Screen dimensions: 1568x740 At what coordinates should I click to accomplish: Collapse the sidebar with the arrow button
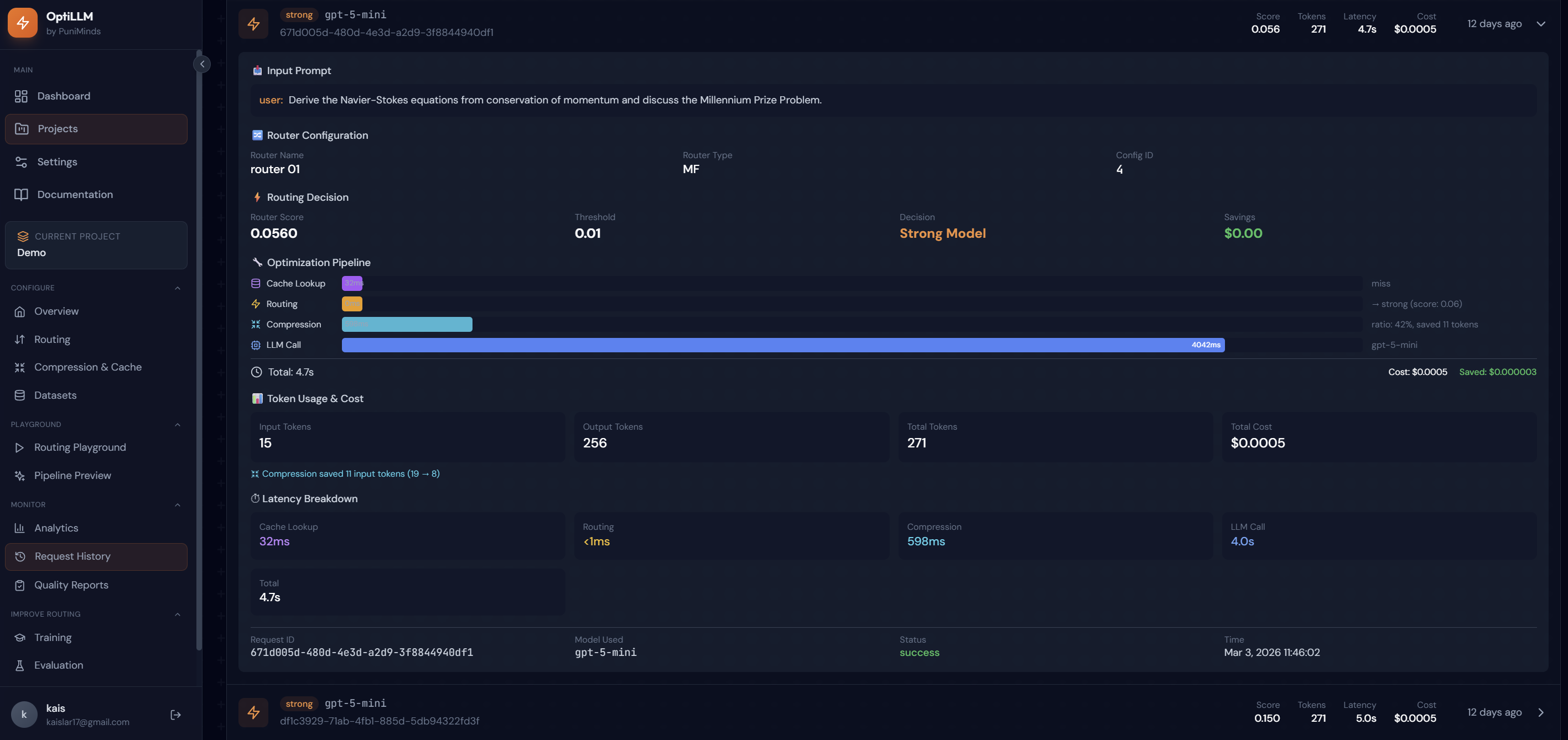(202, 64)
